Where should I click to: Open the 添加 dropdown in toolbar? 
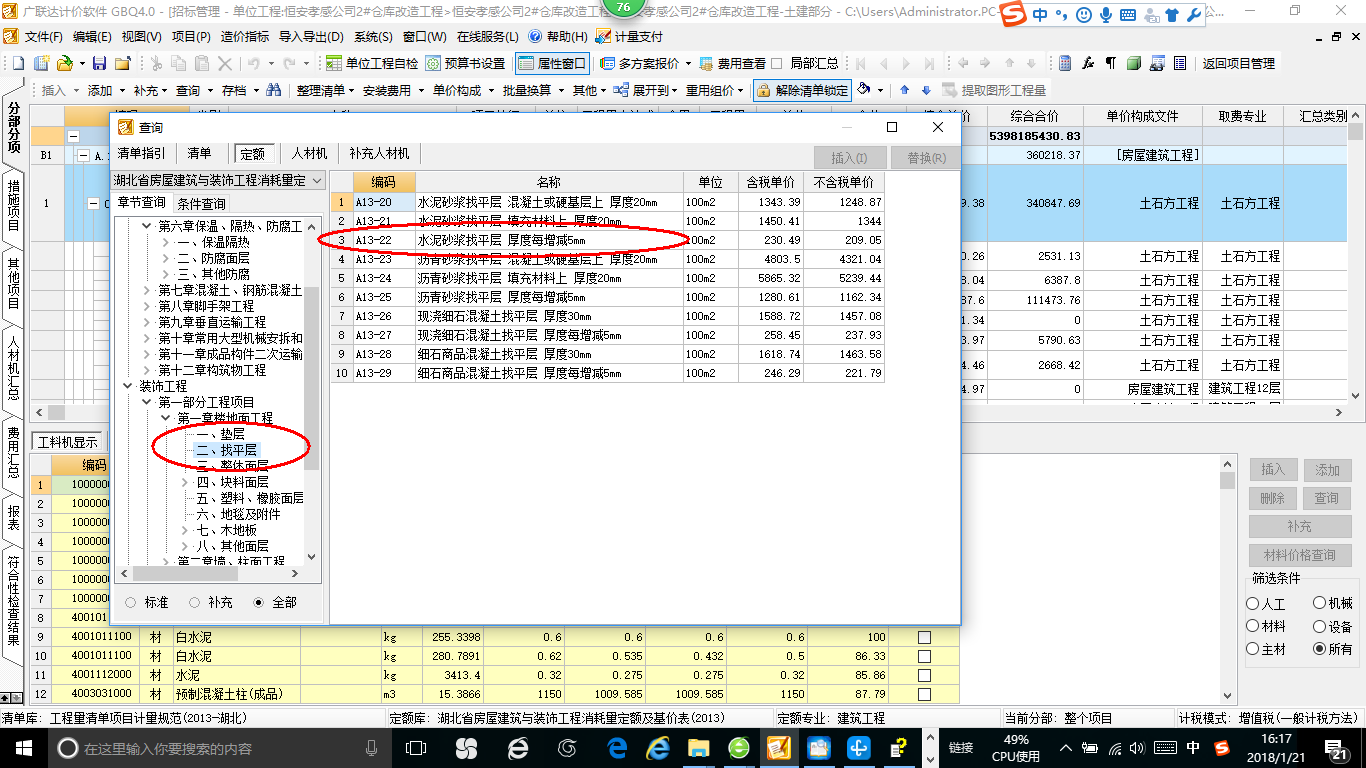click(105, 90)
